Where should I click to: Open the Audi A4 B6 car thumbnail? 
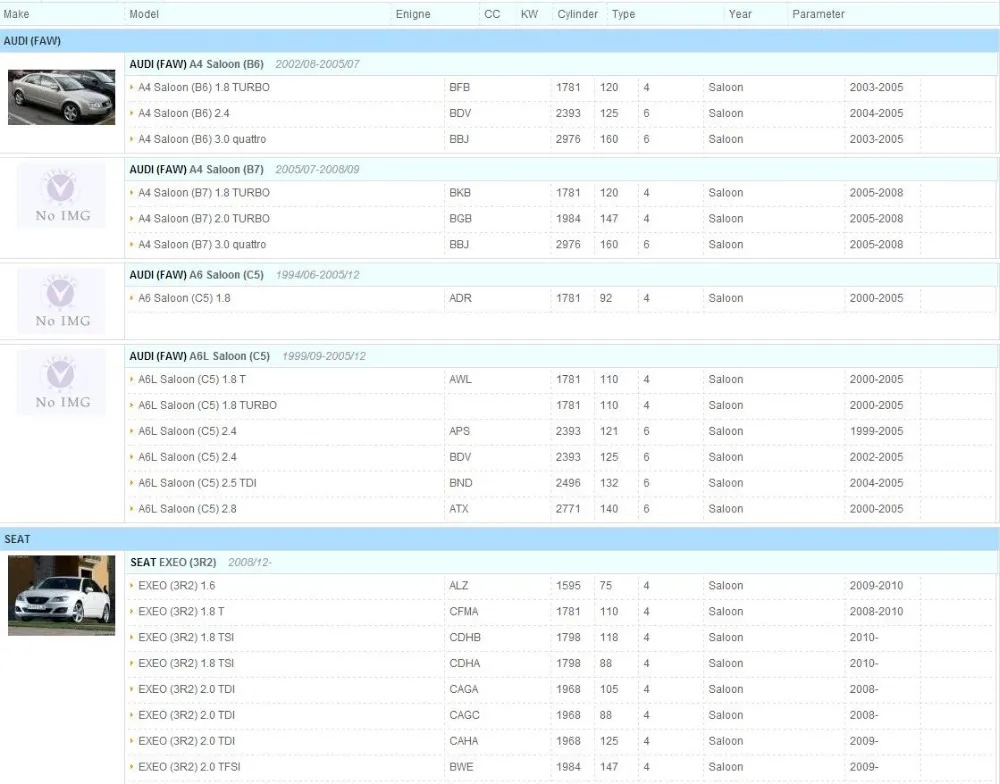tap(61, 97)
